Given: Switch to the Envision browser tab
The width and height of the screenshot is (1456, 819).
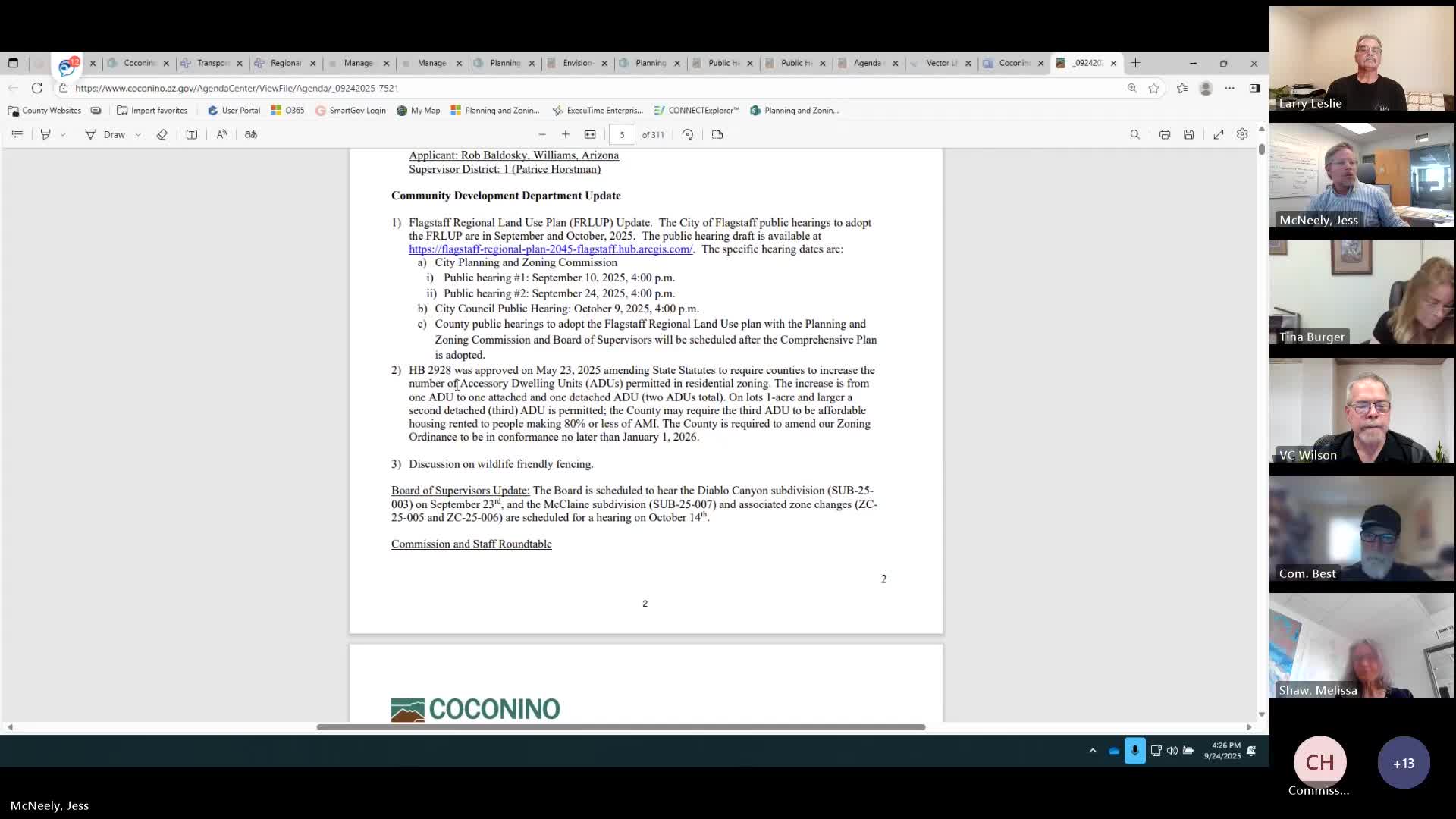Looking at the screenshot, I should click(576, 63).
